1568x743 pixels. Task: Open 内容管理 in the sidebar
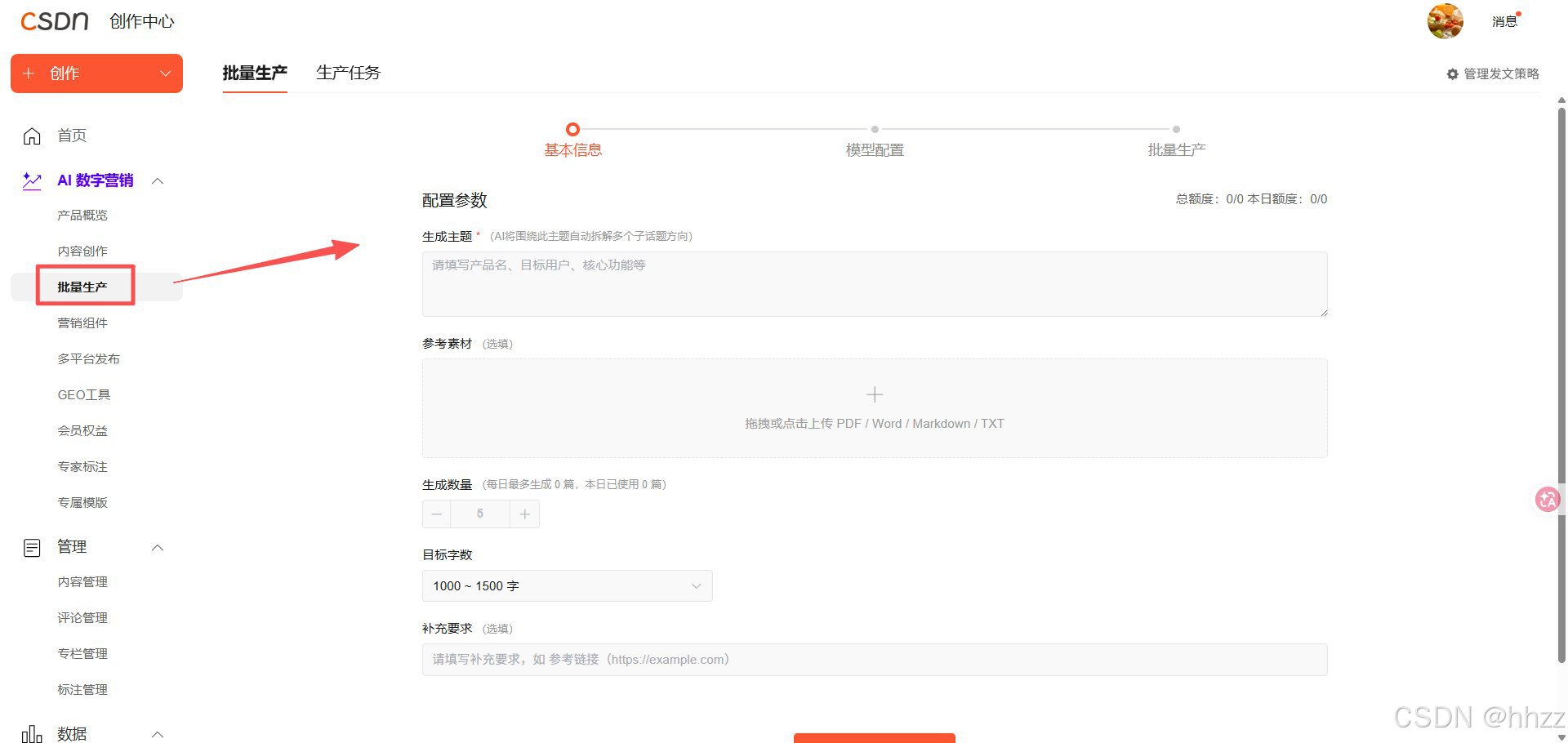[x=82, y=582]
